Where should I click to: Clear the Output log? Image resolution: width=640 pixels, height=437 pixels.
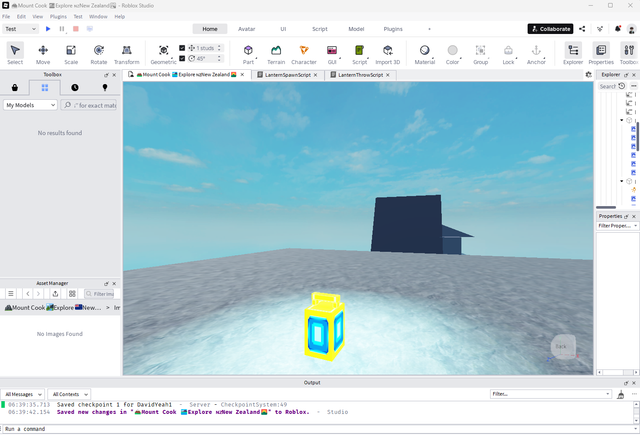[621, 394]
